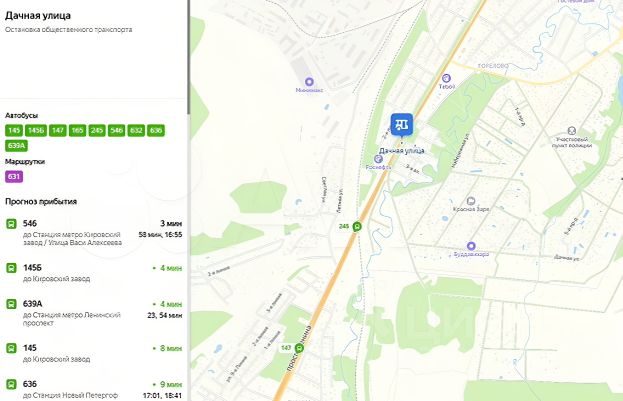Open the Роснефть gas station map icon

pyautogui.click(x=378, y=159)
